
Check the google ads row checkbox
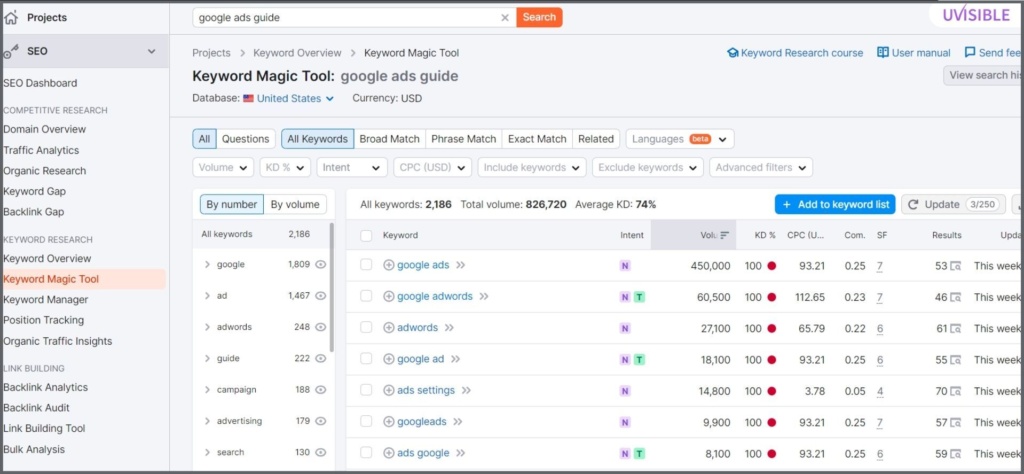[x=366, y=265]
